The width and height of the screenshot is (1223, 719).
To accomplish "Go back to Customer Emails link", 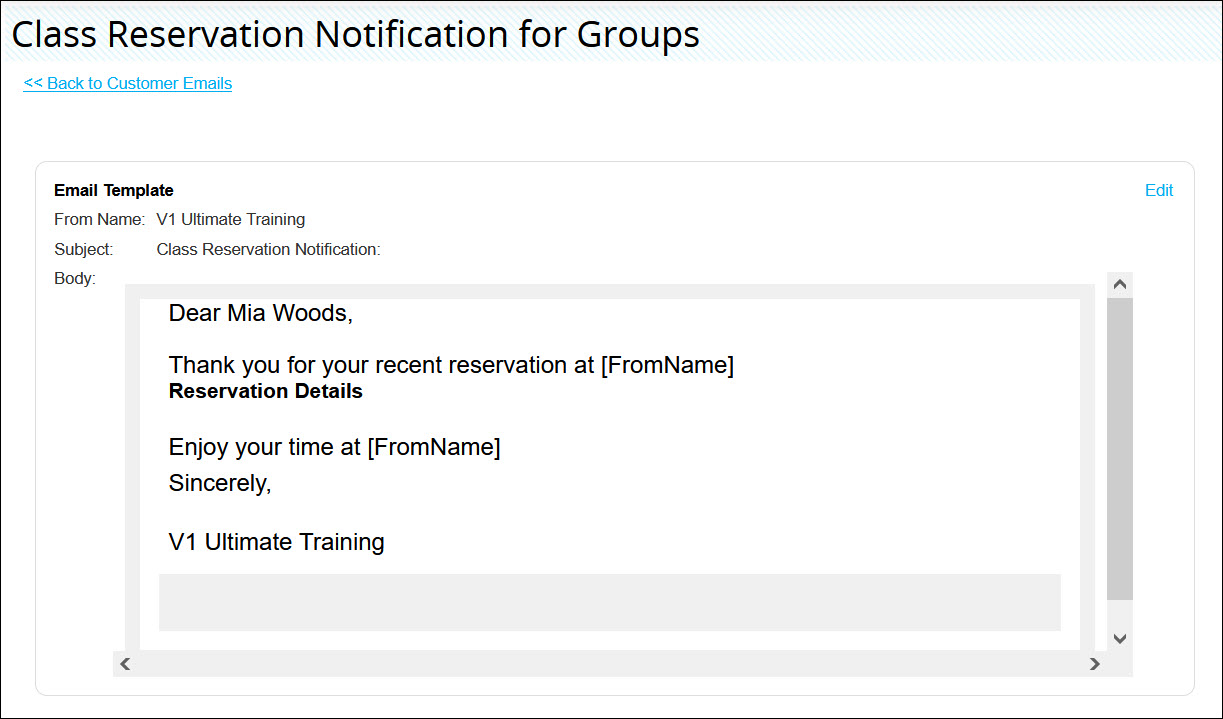I will (128, 83).
